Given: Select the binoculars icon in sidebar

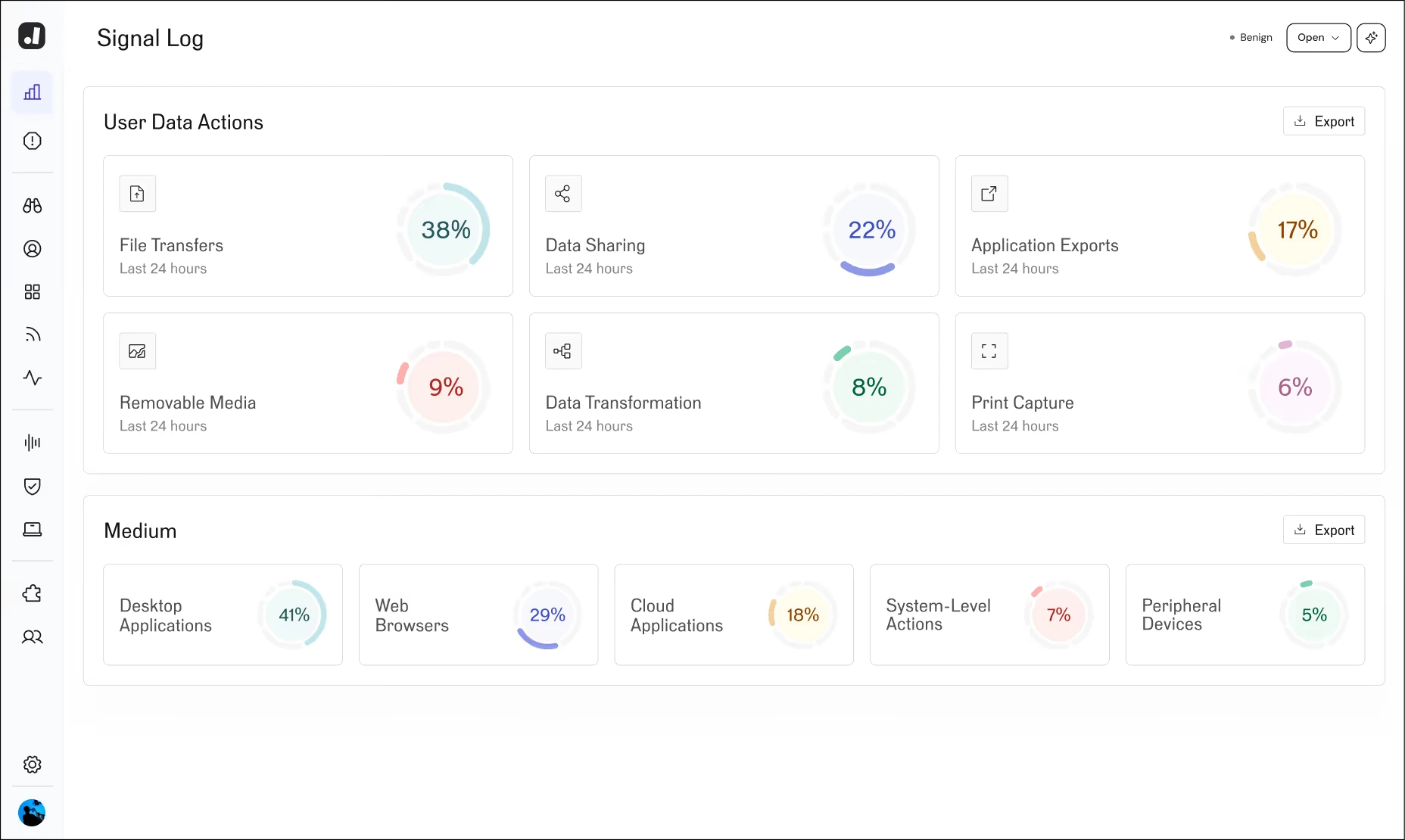Looking at the screenshot, I should [33, 206].
